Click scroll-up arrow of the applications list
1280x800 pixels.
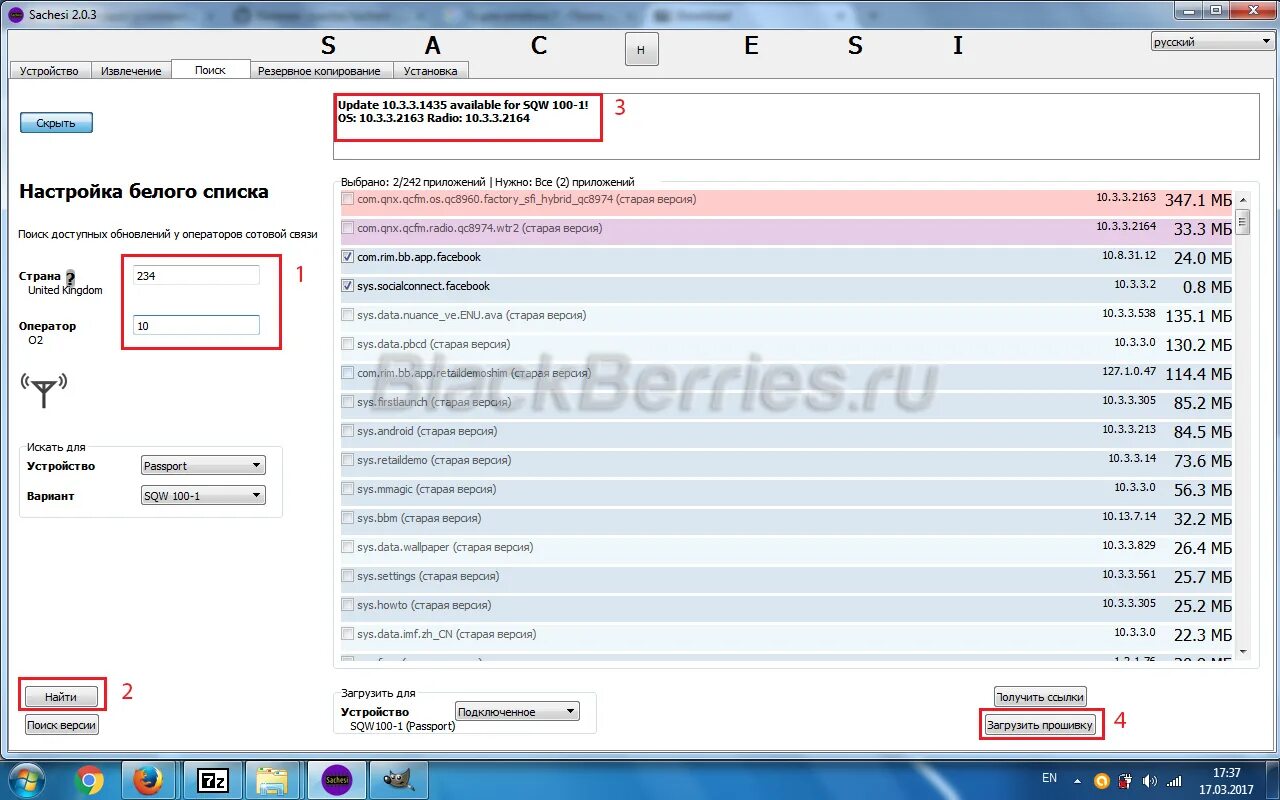[1243, 200]
